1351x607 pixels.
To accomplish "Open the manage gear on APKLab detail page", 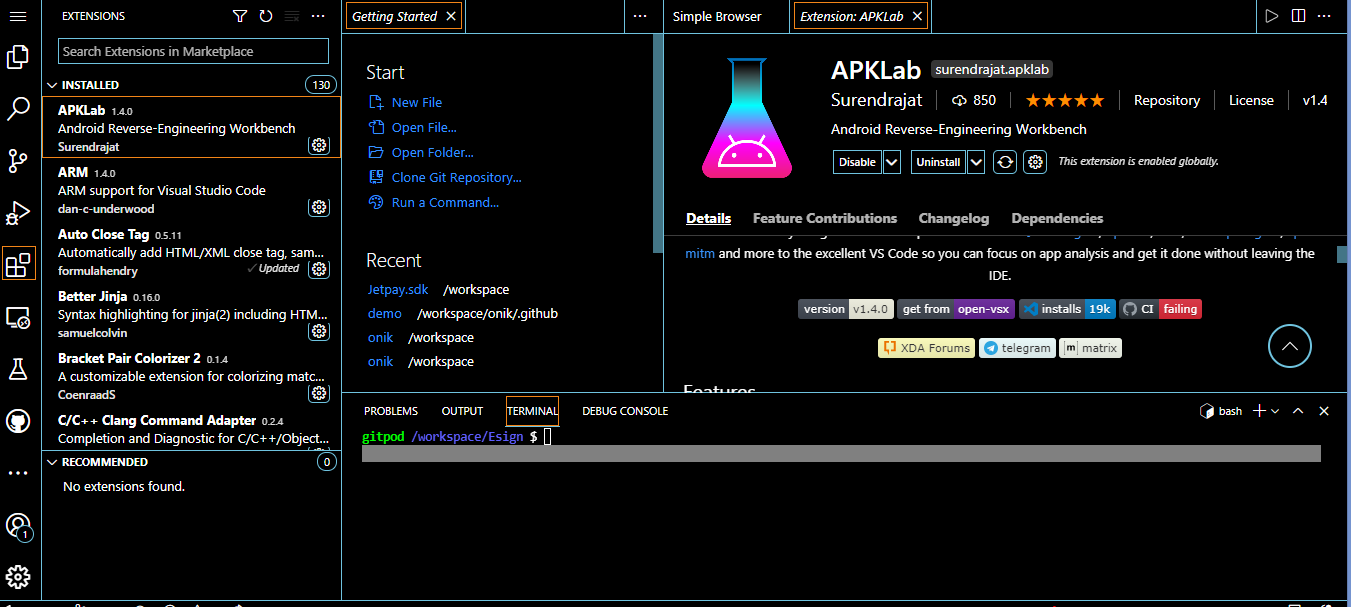I will tap(1036, 162).
